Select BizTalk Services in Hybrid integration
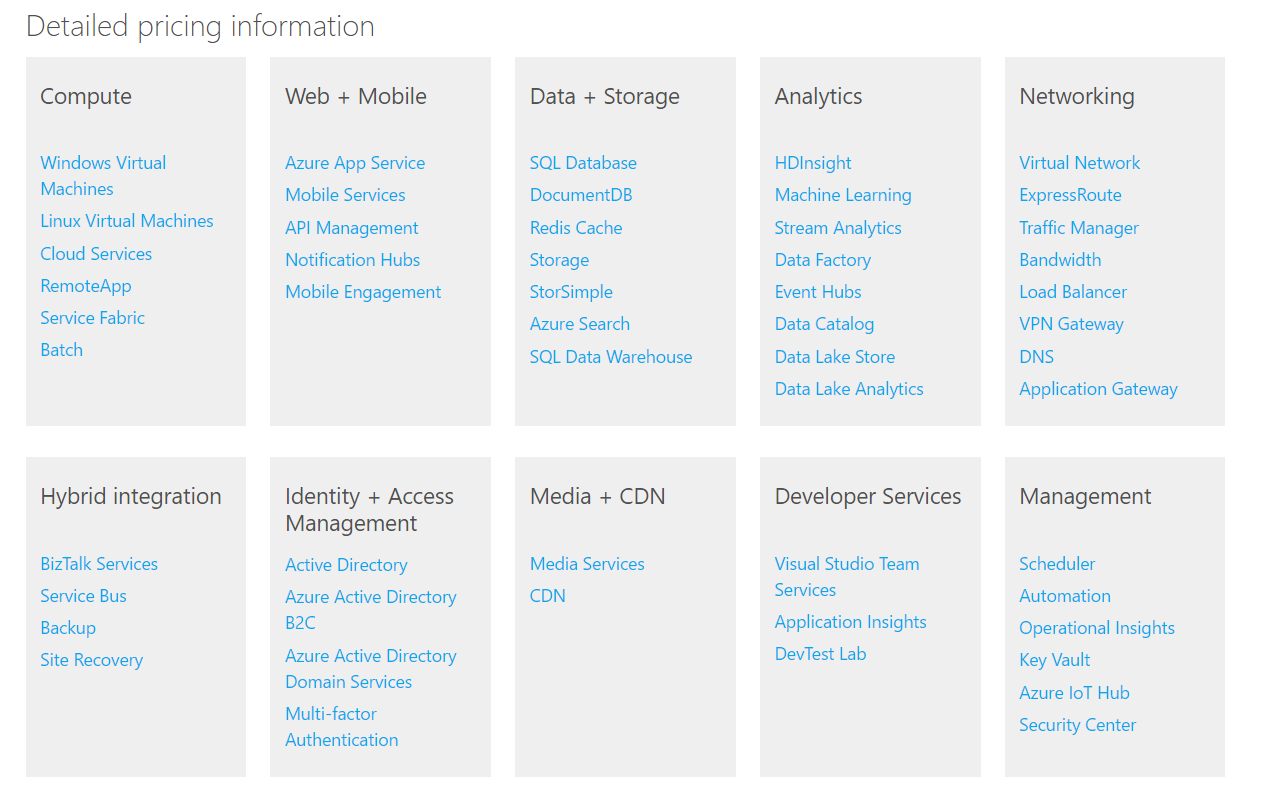 click(x=98, y=563)
